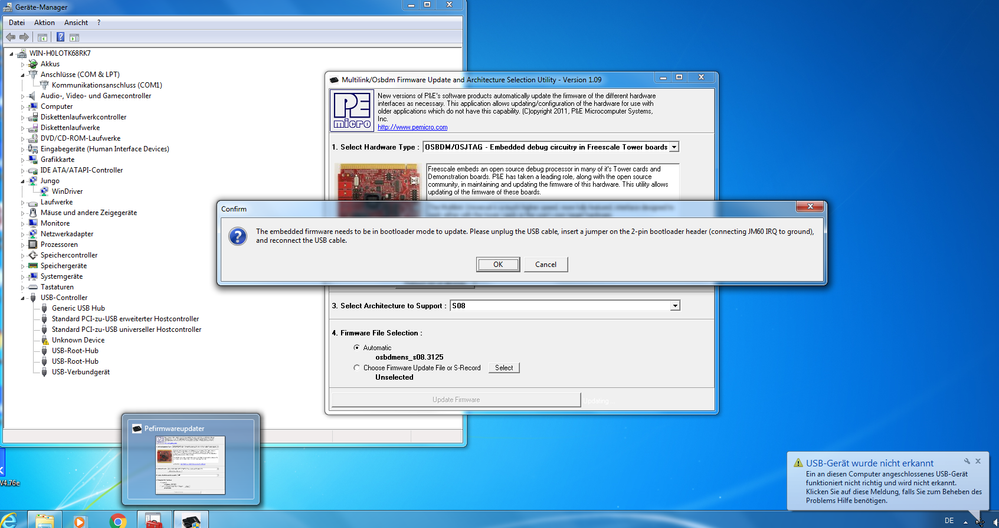Click the Akkus battery icon
This screenshot has width=999, height=528.
33,64
